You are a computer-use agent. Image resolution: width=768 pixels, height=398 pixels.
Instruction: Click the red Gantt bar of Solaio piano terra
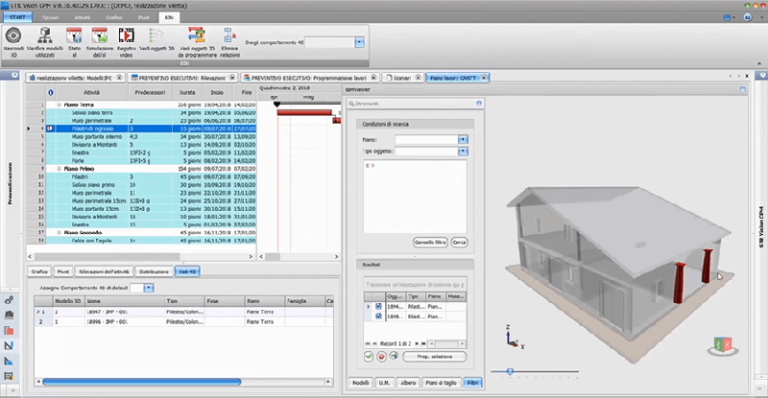coord(304,113)
